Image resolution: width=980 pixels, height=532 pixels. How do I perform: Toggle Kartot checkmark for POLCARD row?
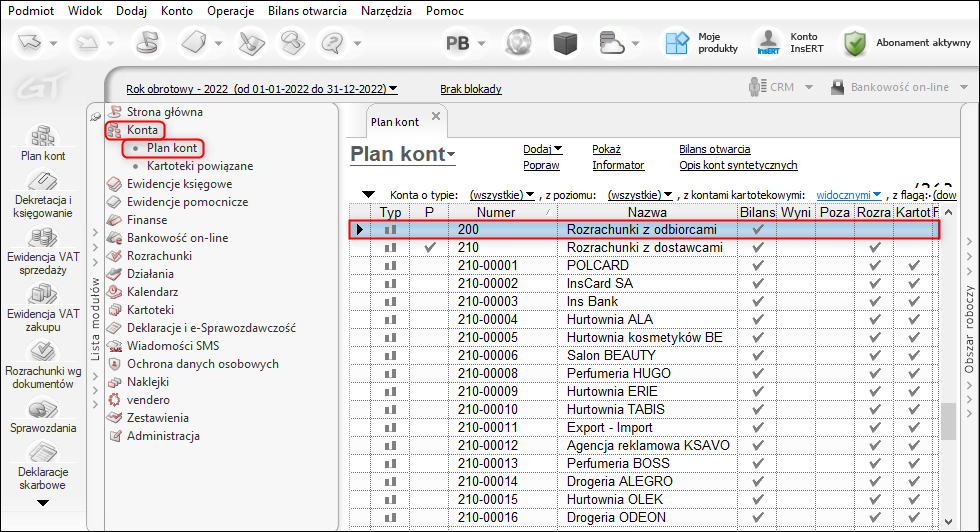(x=914, y=266)
